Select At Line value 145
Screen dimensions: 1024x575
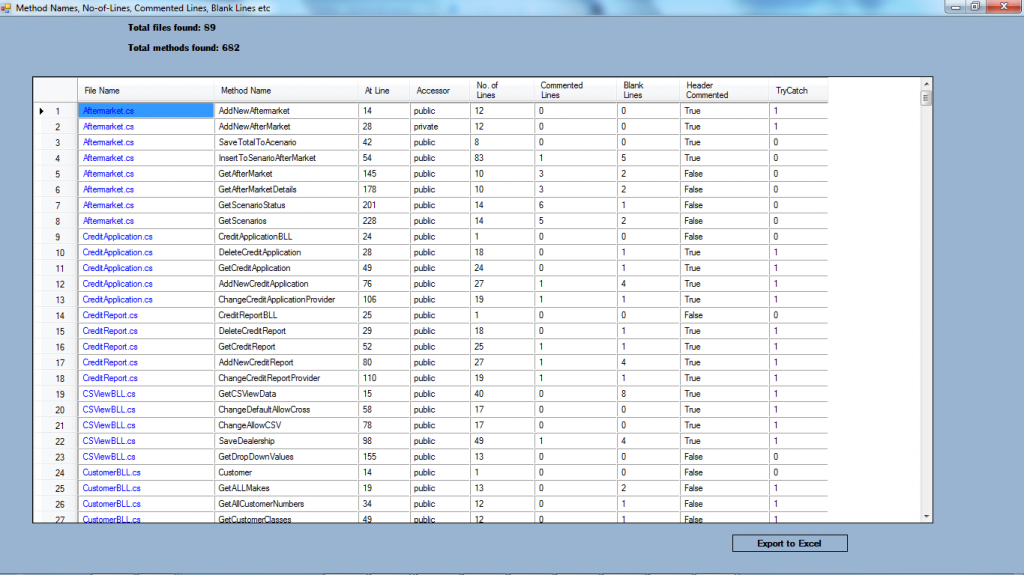384,174
